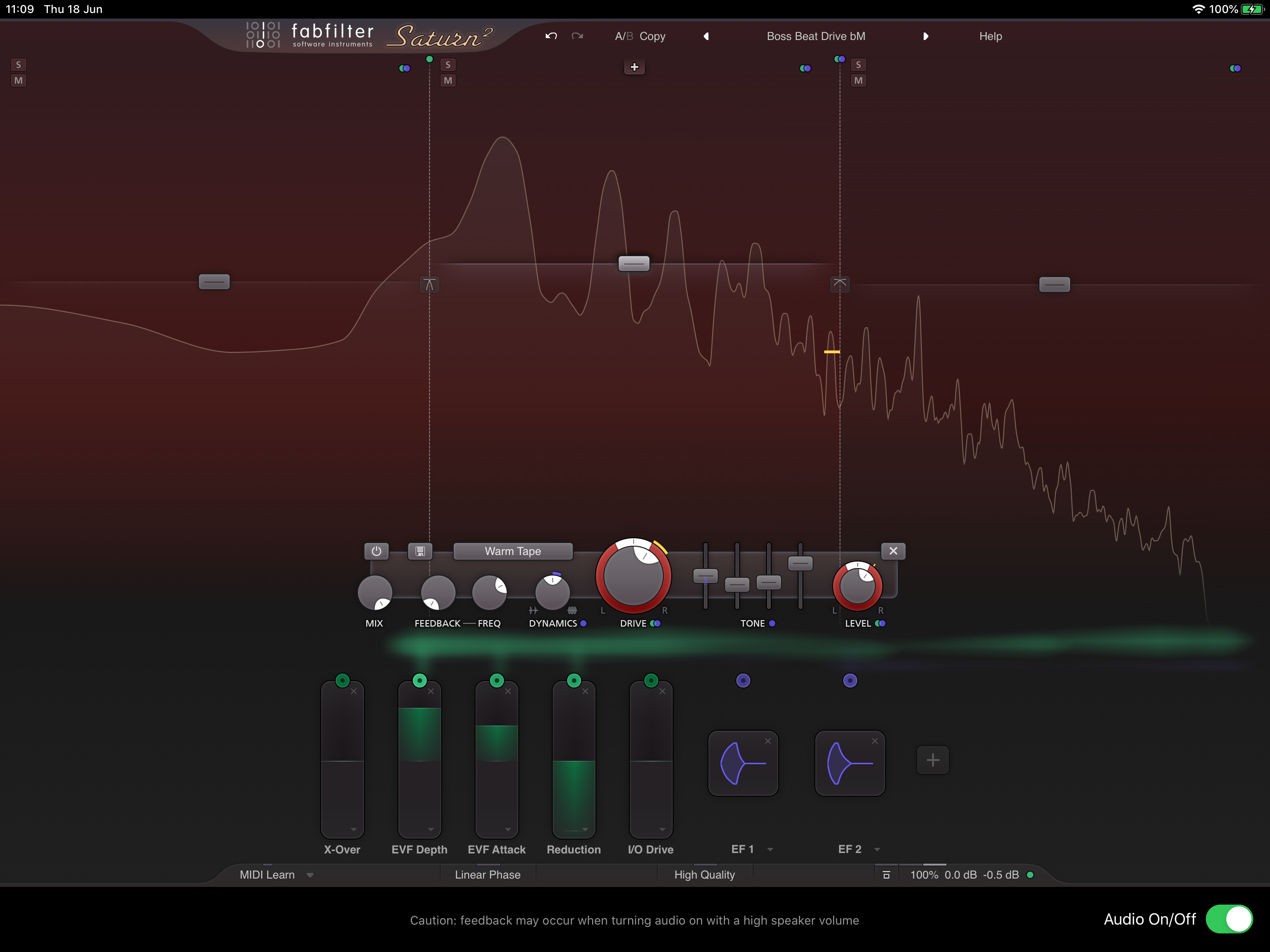1270x952 pixels.
Task: Click the save band preset icon
Action: click(x=420, y=551)
